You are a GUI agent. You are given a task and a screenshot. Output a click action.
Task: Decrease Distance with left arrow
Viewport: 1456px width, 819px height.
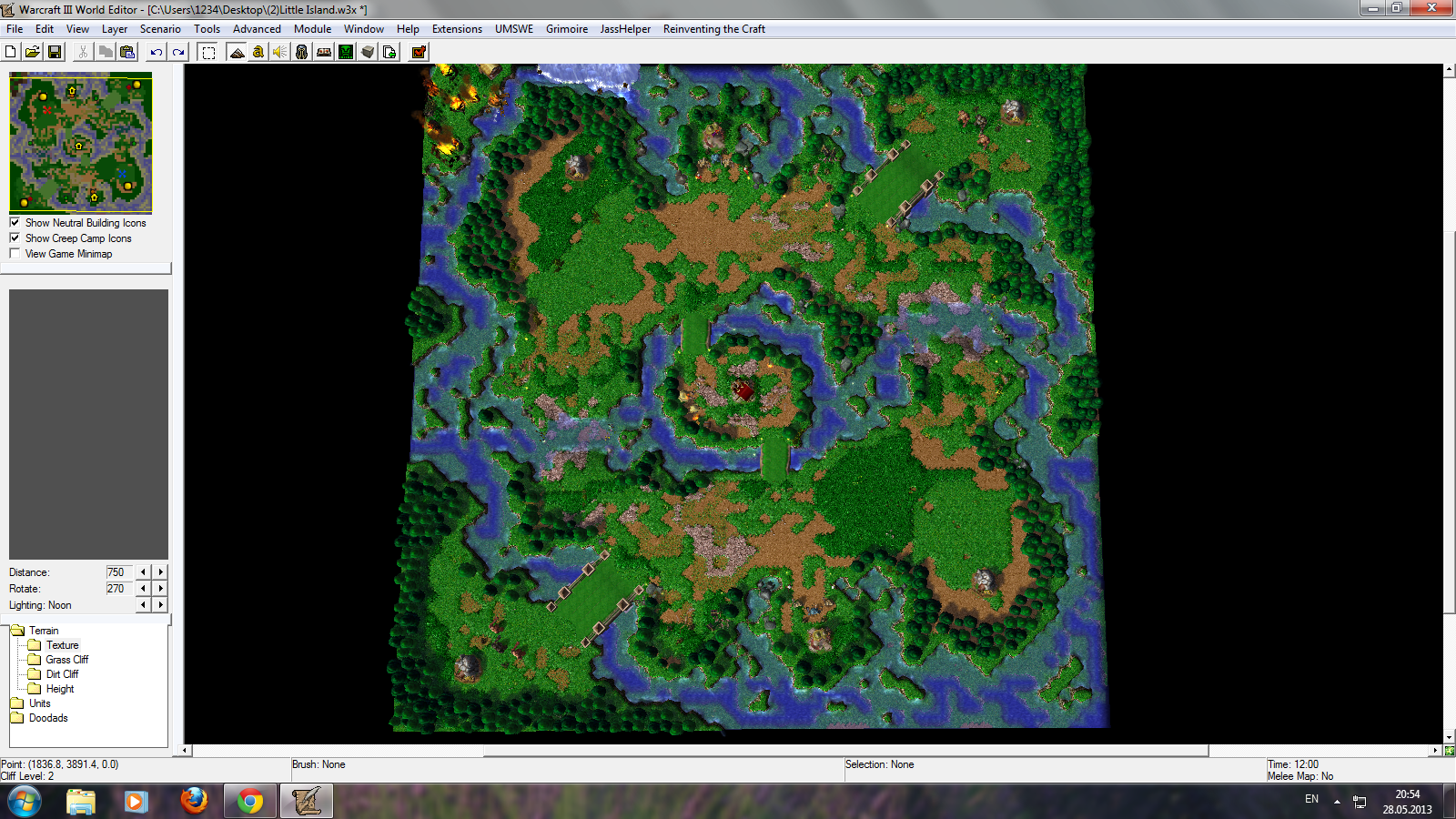click(x=143, y=571)
